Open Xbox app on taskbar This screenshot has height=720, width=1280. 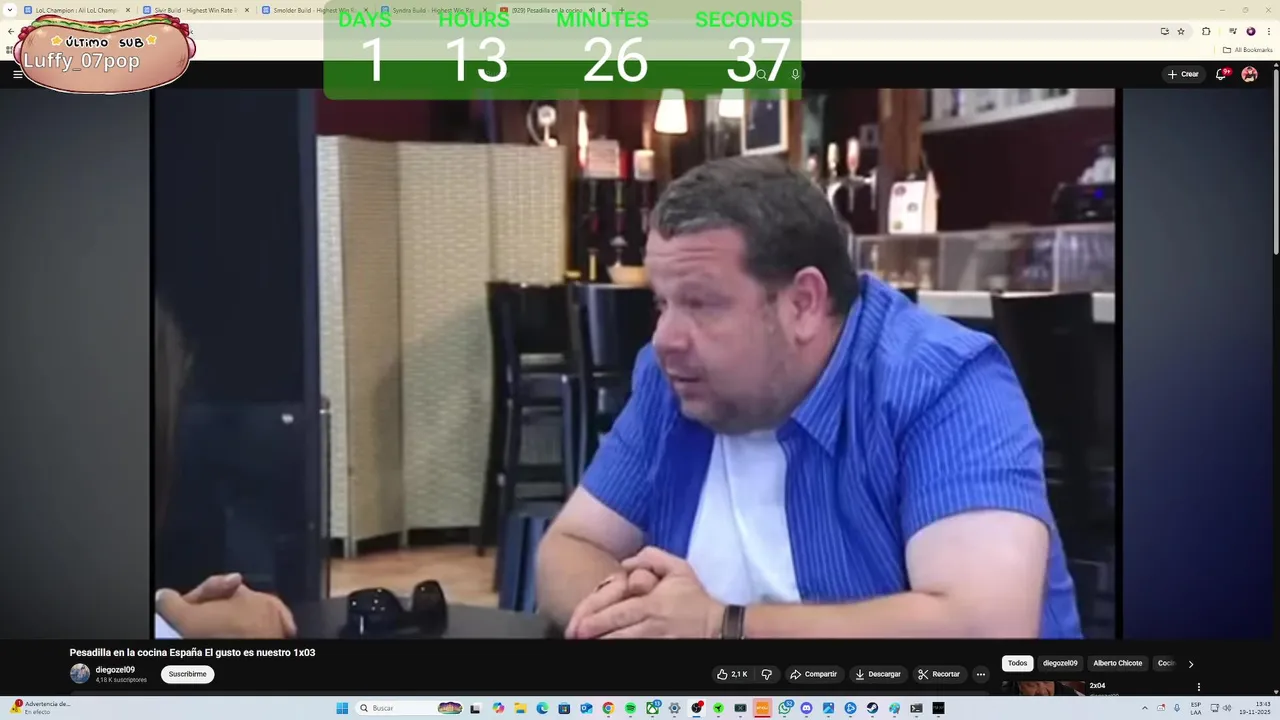click(652, 708)
